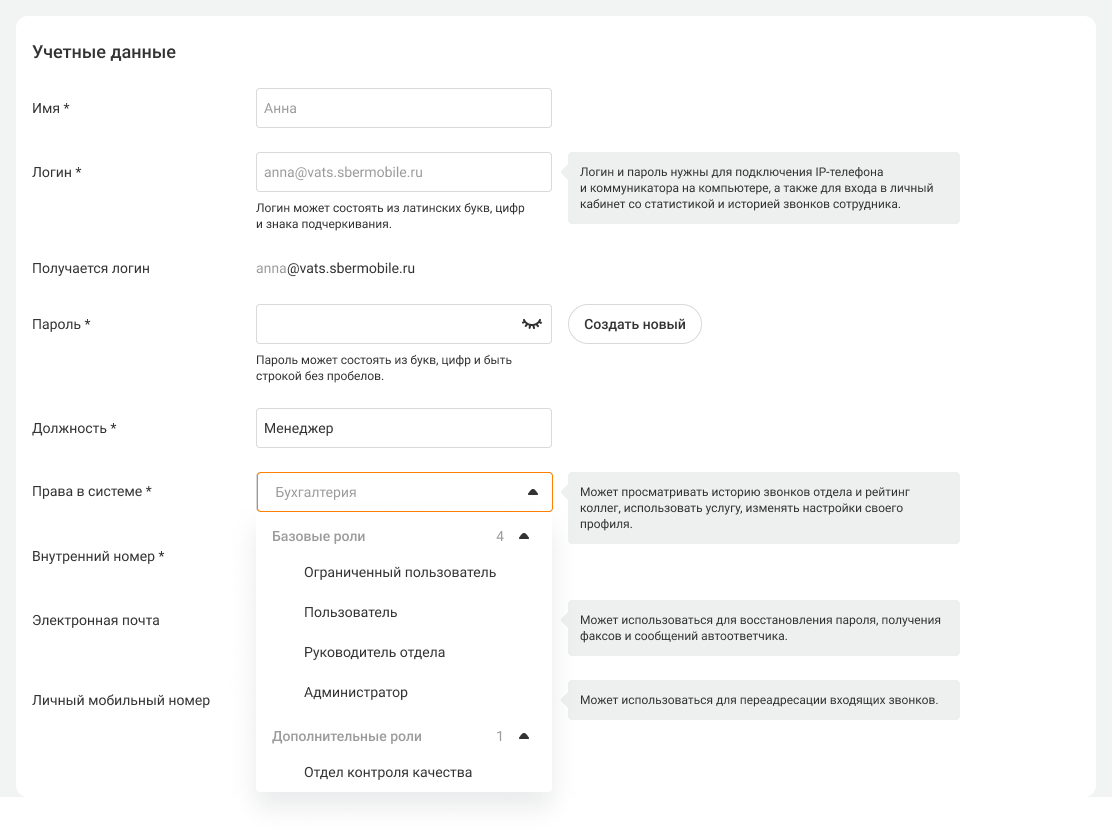Collapse the Базовые роли group

coord(524,537)
